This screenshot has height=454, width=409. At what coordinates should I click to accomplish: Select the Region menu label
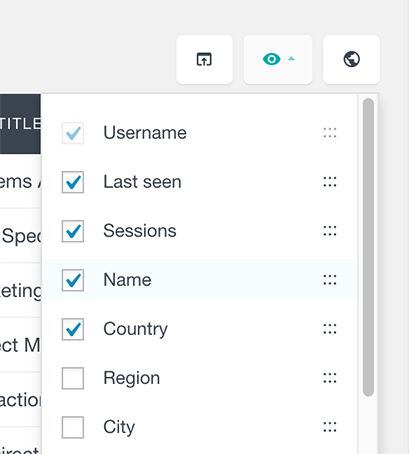click(132, 378)
